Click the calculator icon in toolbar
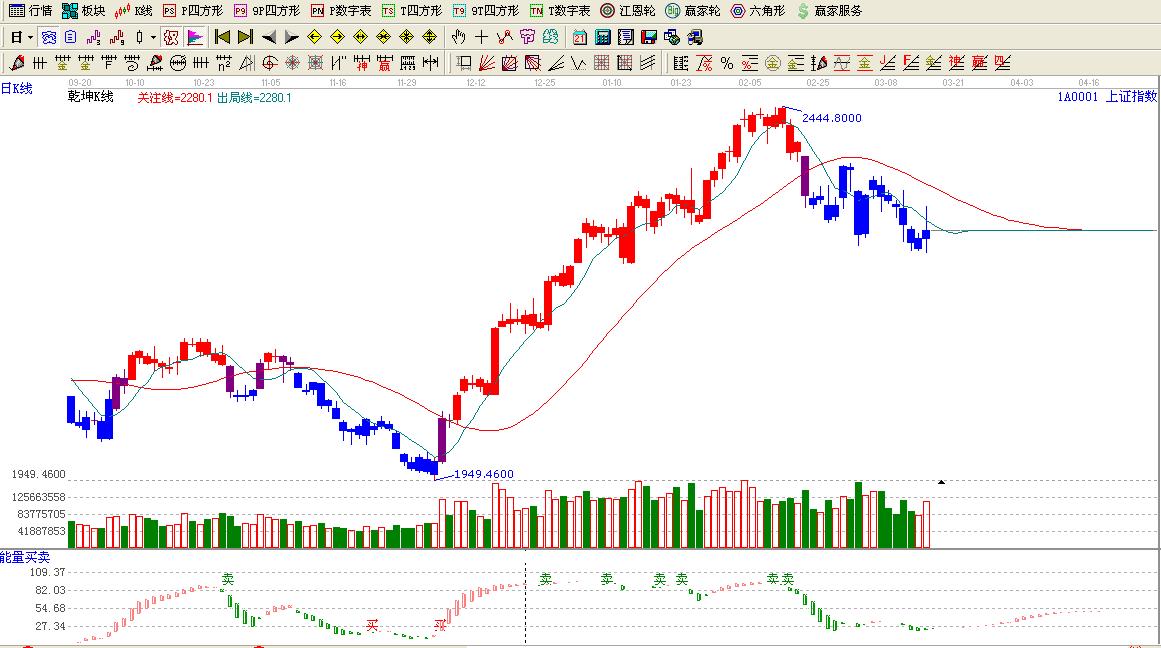 pos(603,37)
